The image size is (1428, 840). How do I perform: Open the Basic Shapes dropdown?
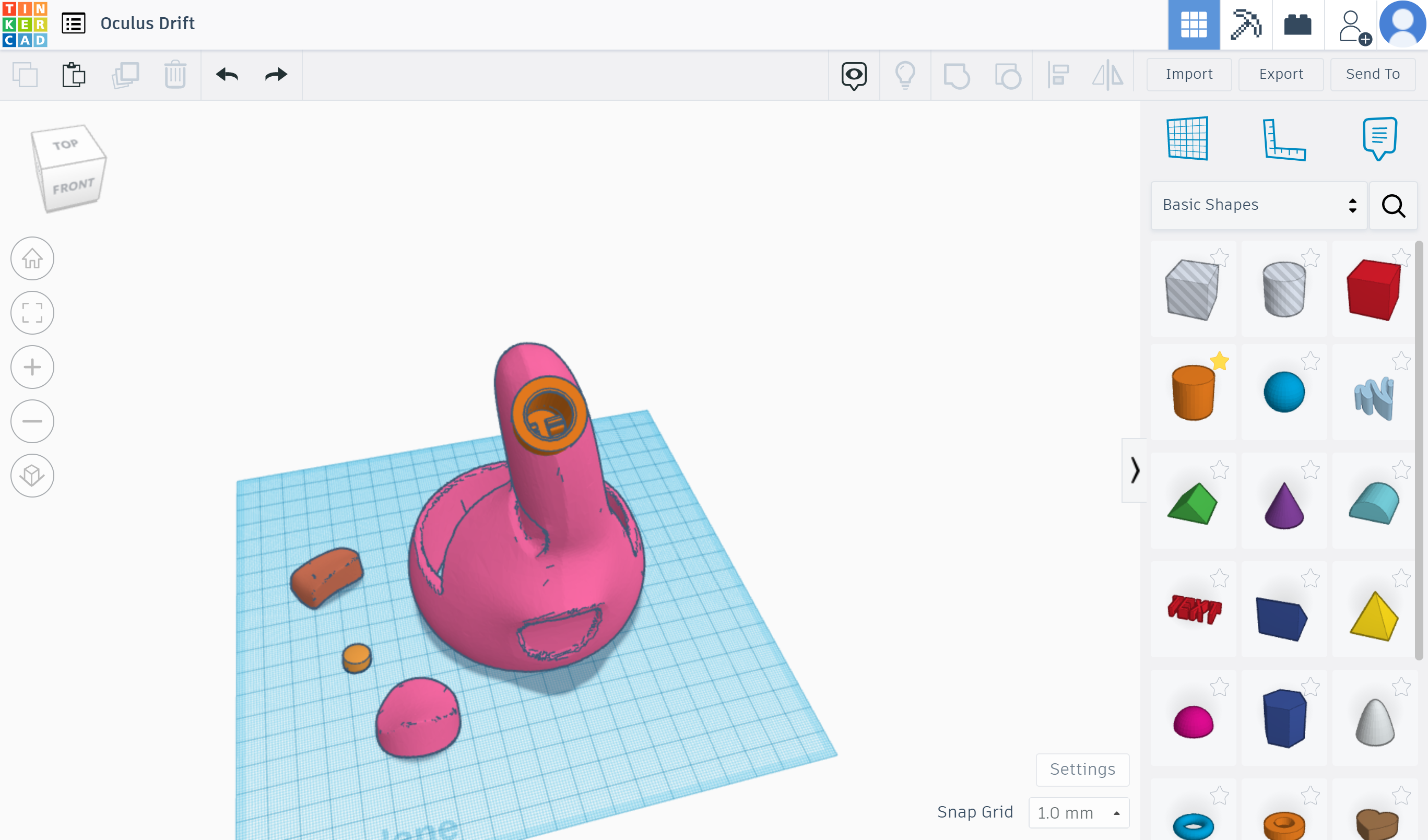(x=1258, y=205)
